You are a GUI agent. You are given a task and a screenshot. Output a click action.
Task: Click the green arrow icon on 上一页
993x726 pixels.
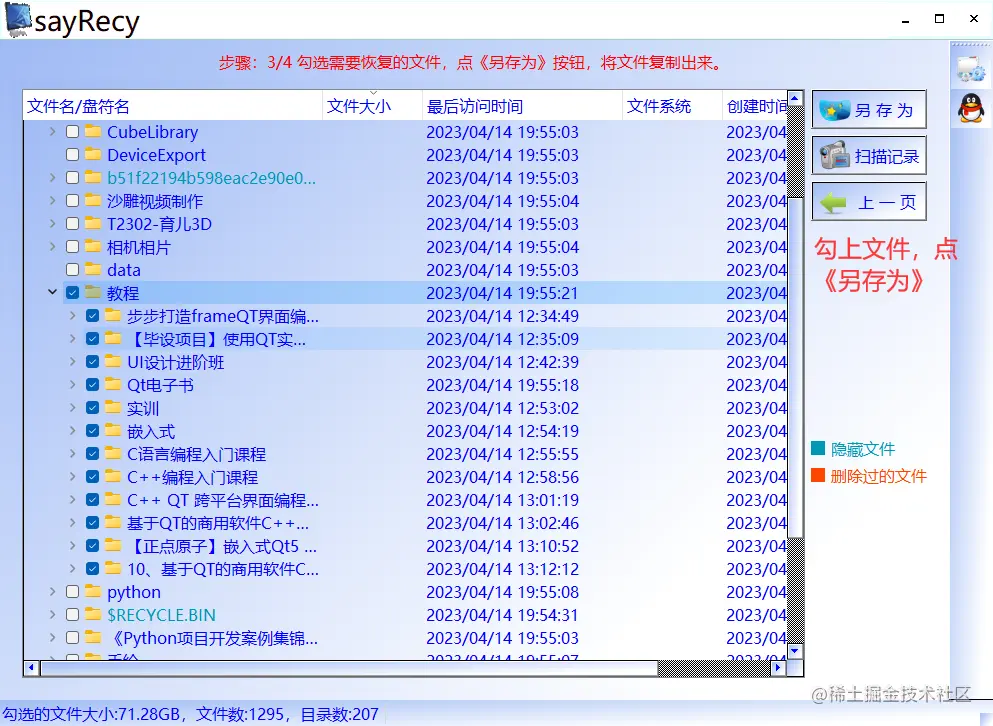click(834, 201)
